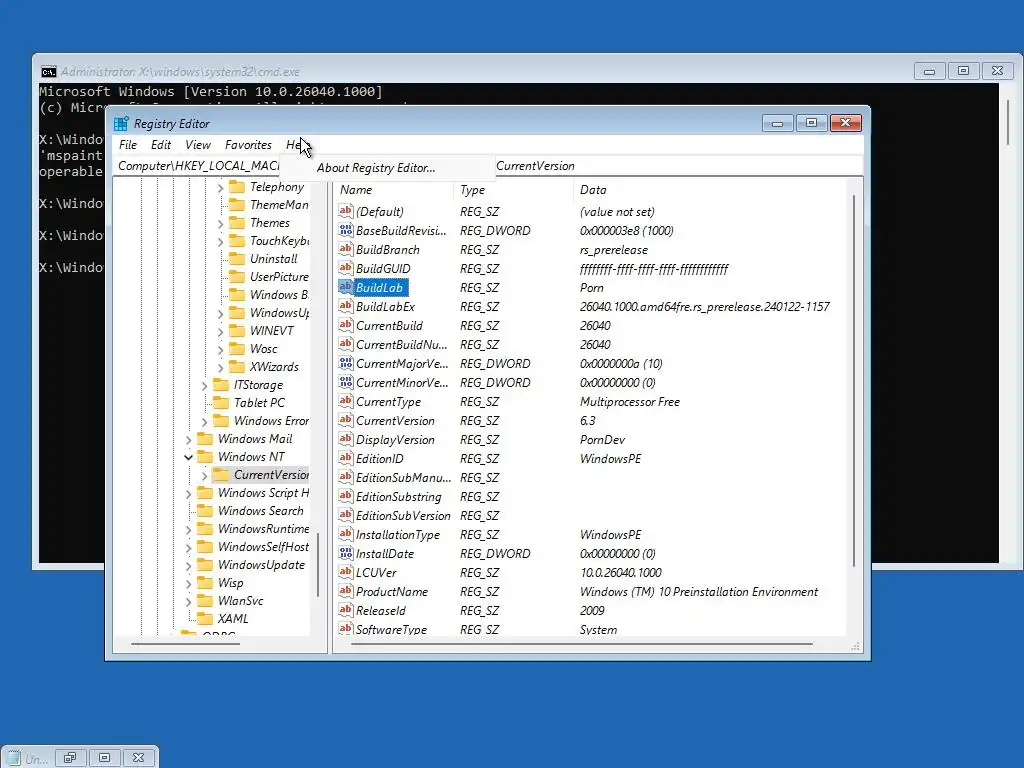Screen dimensions: 1024x768
Task: Maximize the minimized window at bottom left
Action: (x=104, y=758)
